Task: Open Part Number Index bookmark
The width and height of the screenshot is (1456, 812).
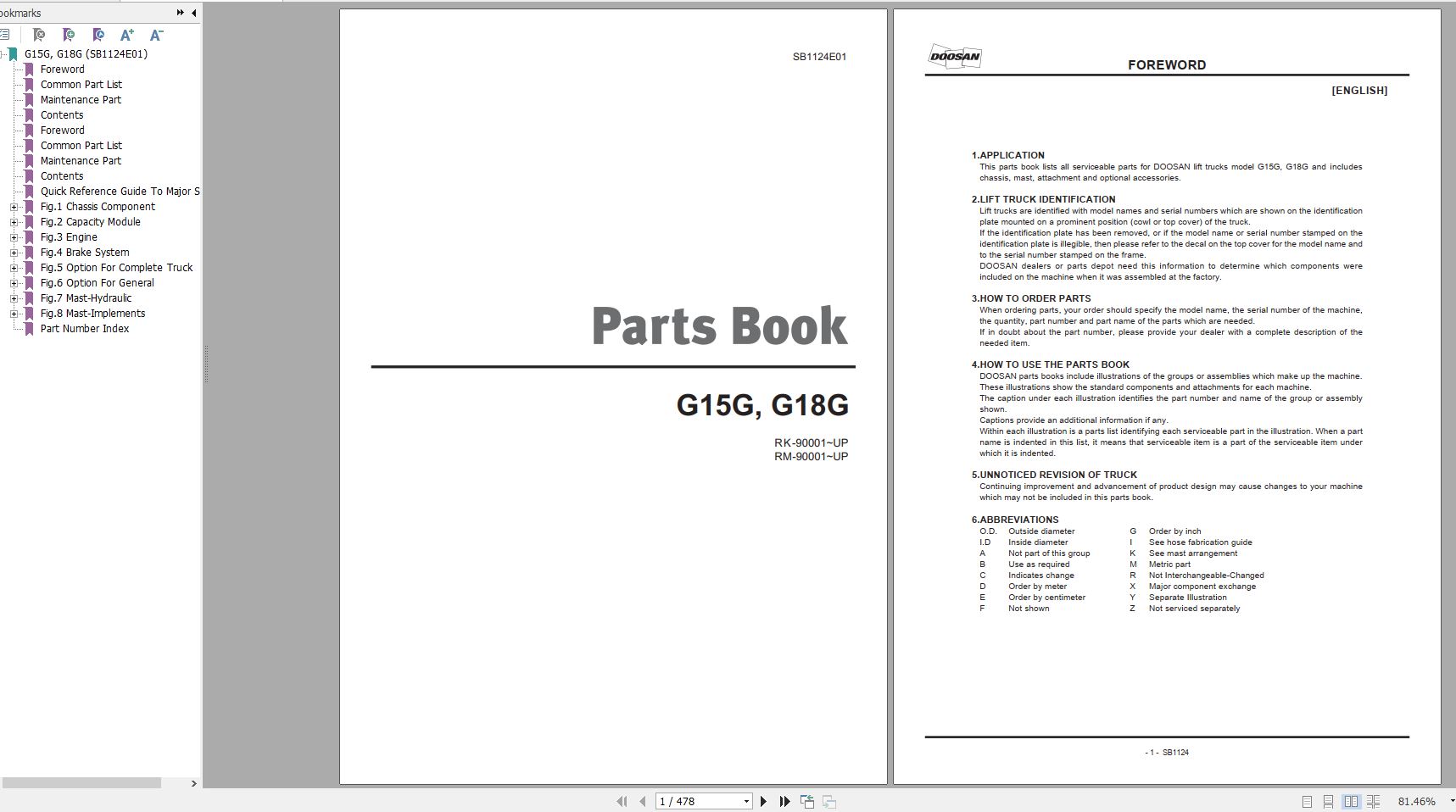Action: click(84, 329)
